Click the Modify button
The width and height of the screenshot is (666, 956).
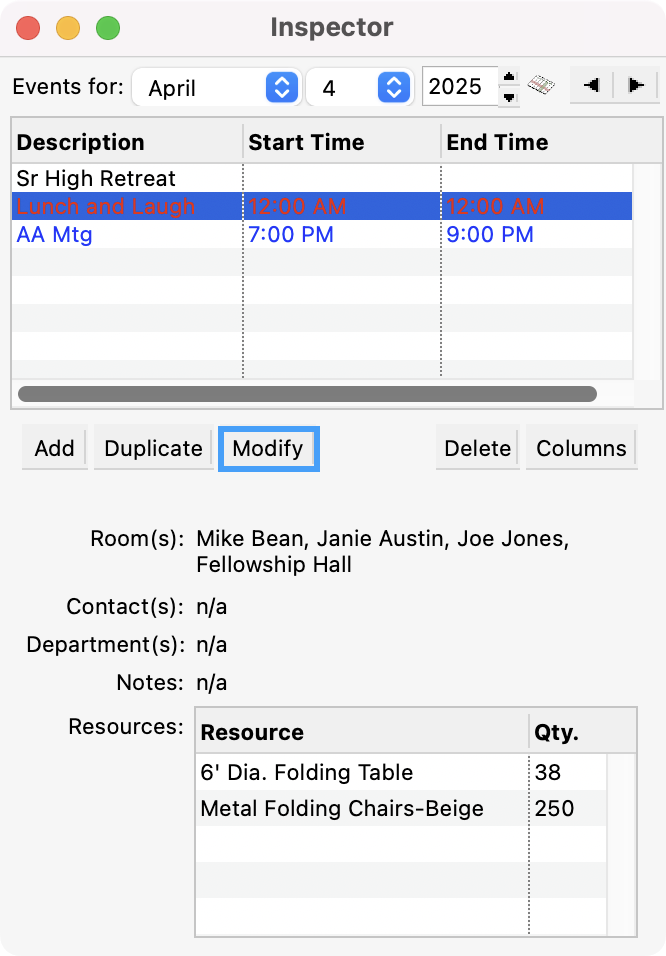(x=268, y=449)
